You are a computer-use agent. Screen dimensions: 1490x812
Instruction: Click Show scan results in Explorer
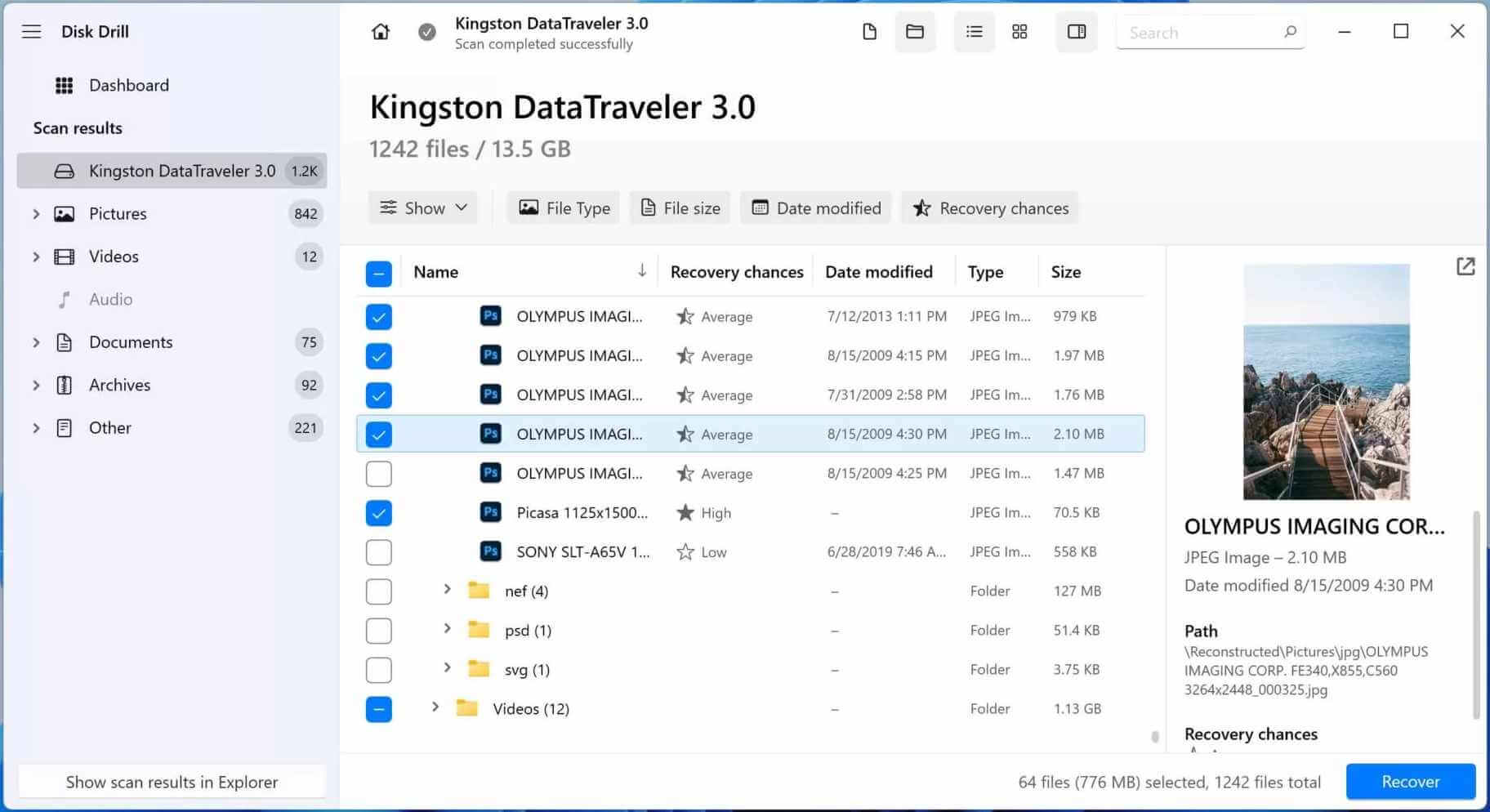(x=172, y=783)
